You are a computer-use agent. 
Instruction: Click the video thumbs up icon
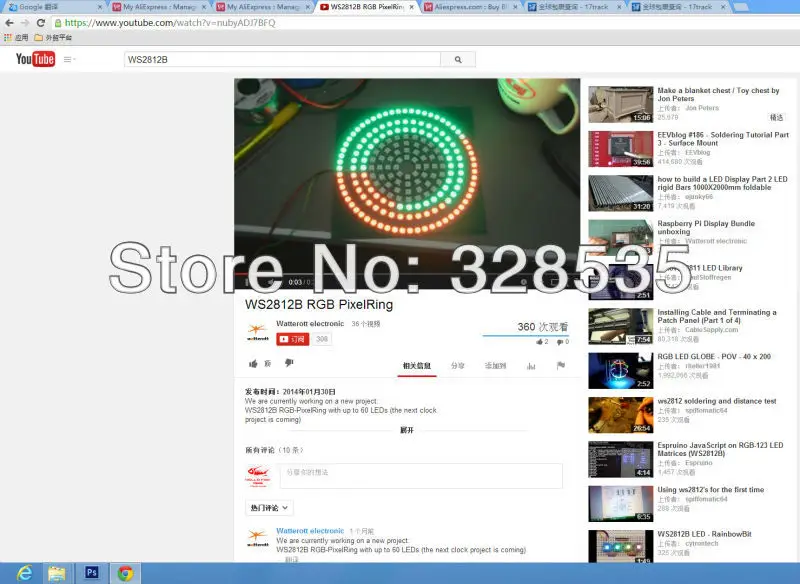[253, 364]
